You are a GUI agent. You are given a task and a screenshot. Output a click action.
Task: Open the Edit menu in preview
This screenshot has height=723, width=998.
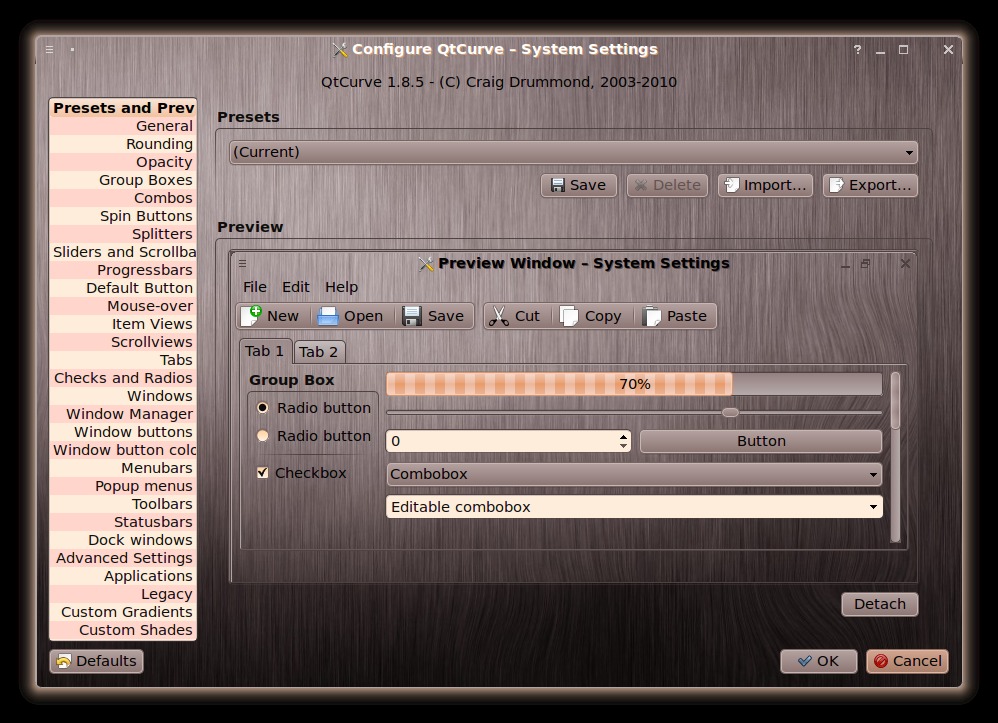(296, 287)
